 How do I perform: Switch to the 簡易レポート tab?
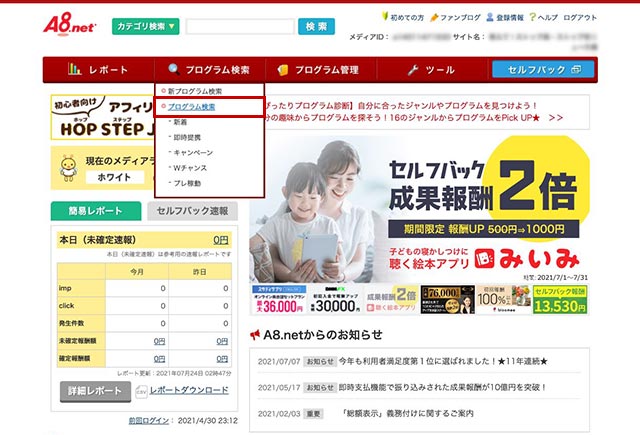tap(96, 211)
